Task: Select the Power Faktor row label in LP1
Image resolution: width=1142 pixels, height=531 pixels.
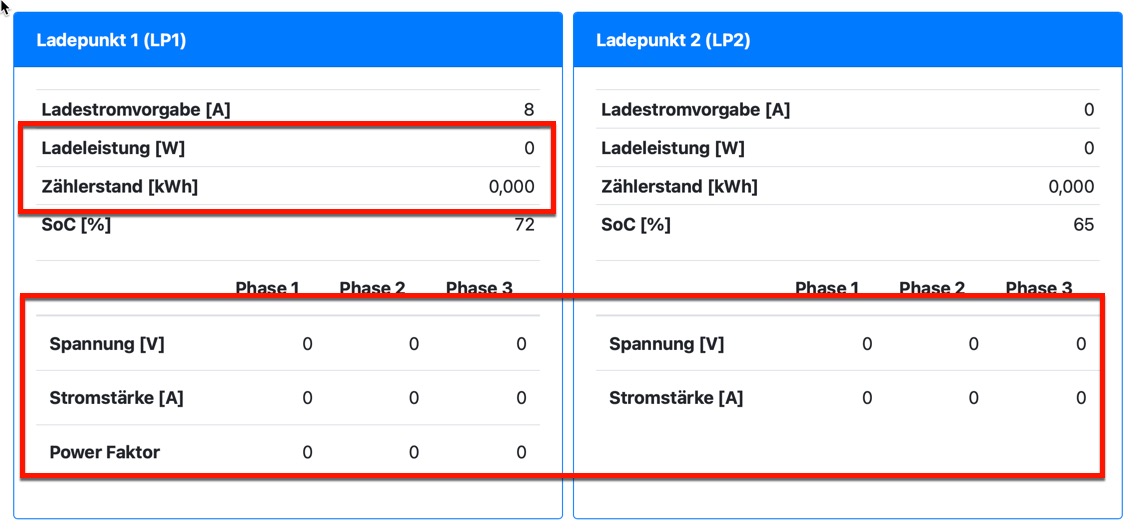Action: pos(105,452)
